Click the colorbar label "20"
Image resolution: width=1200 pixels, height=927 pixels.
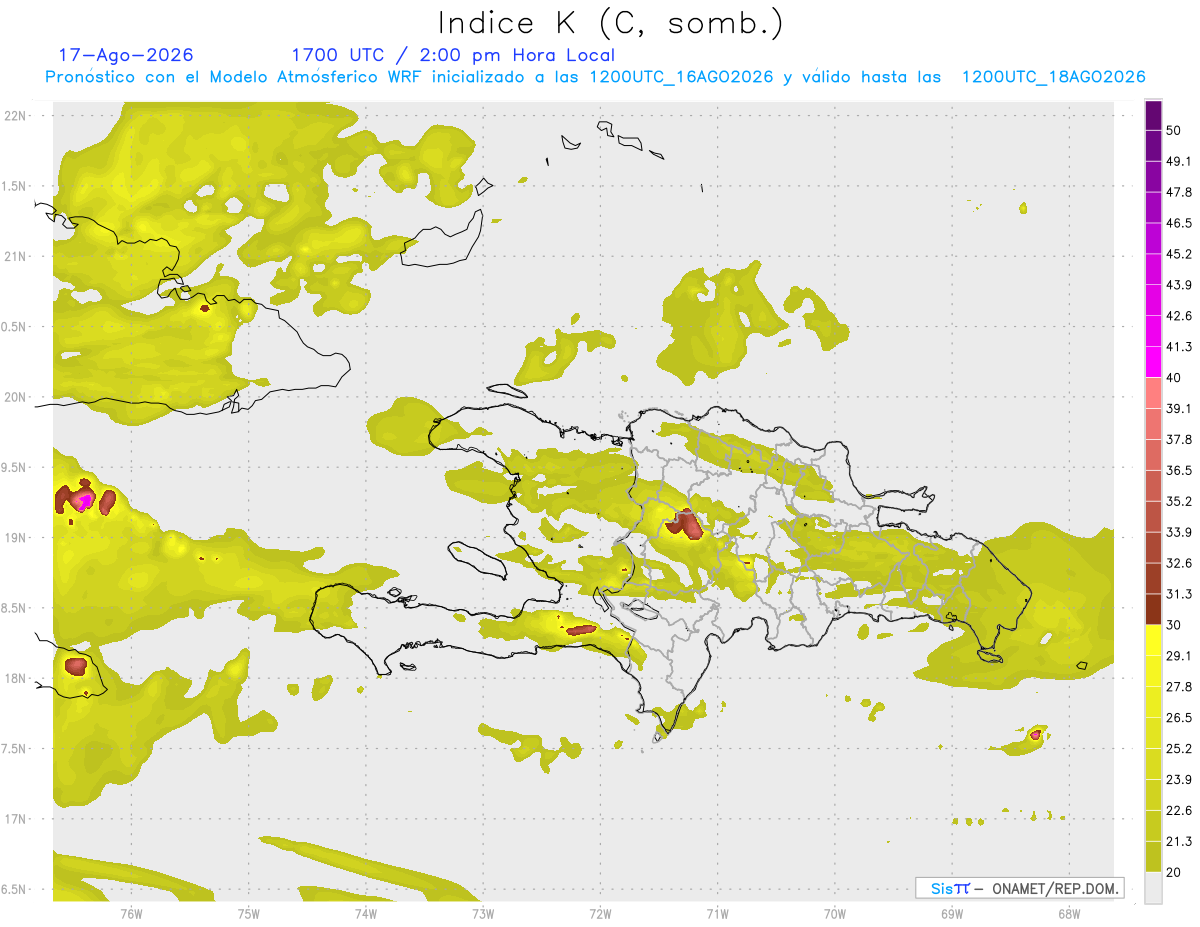click(x=1174, y=873)
